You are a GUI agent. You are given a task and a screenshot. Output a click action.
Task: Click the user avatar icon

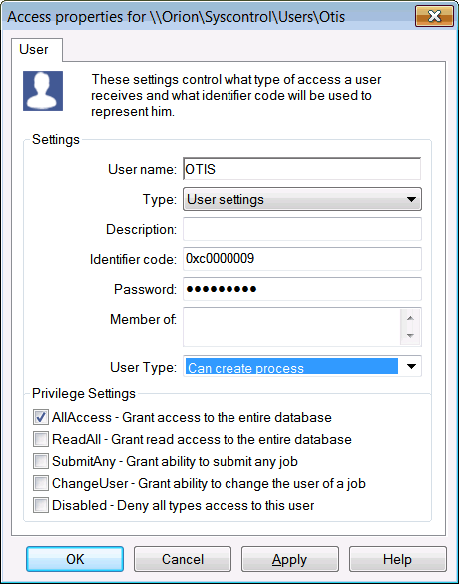pos(43,91)
